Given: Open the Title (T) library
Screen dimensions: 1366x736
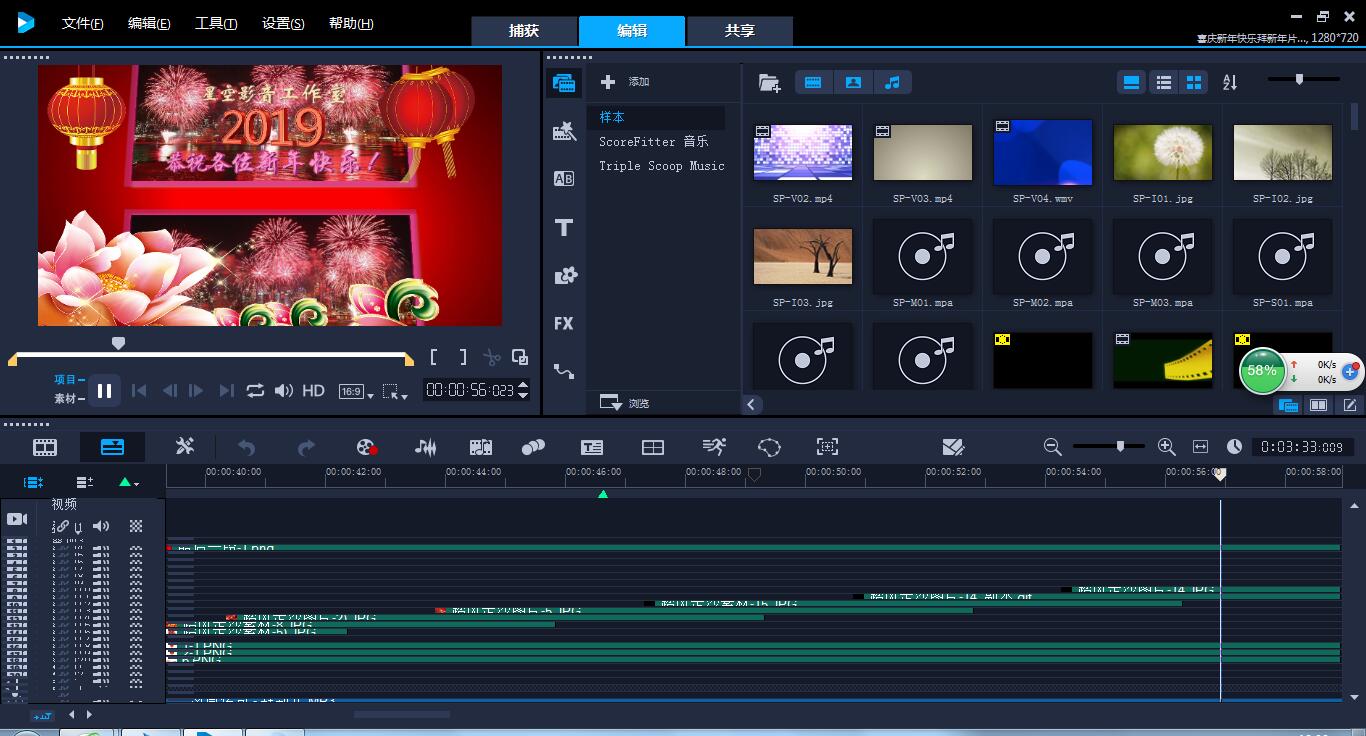Looking at the screenshot, I should tap(564, 228).
